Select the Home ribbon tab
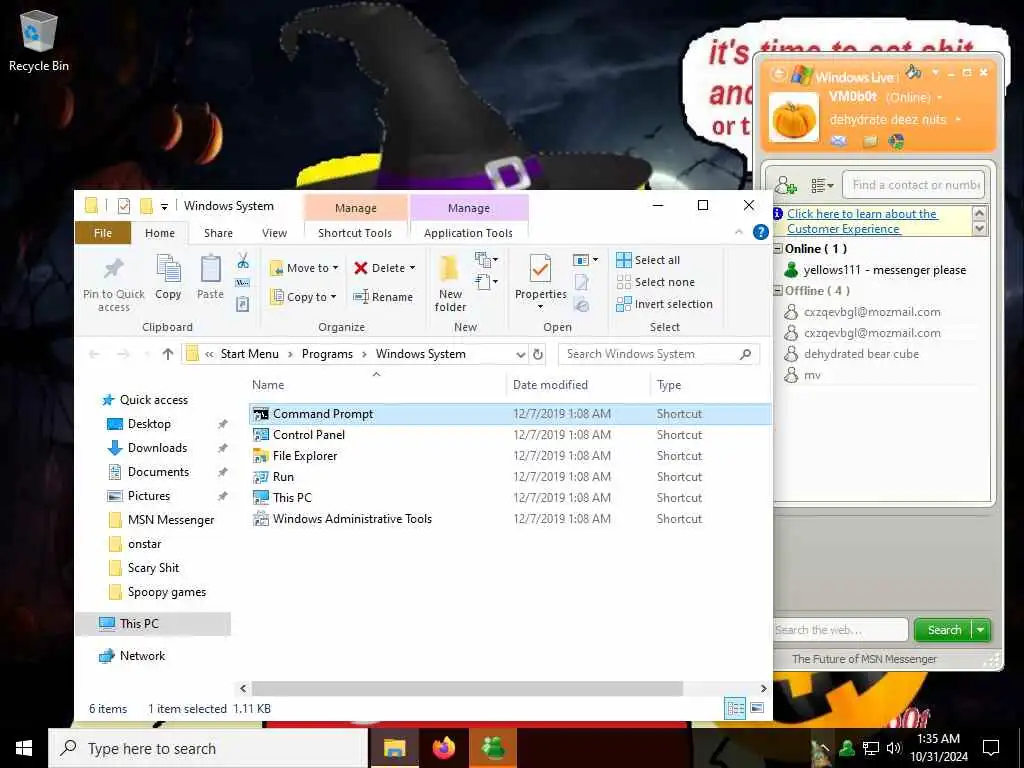 click(160, 233)
